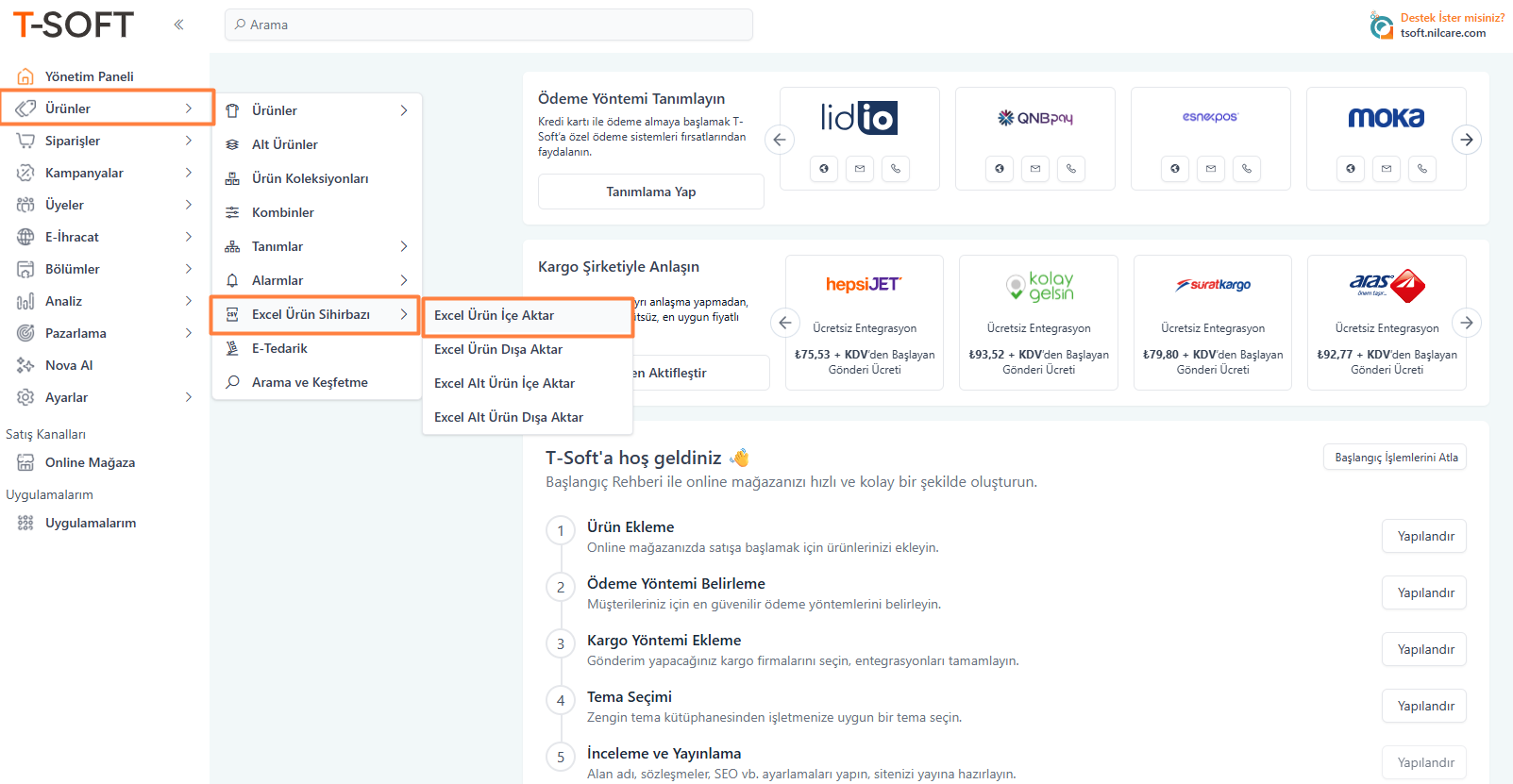Click the Destek support avatar icon
1513x784 pixels.
1381,25
